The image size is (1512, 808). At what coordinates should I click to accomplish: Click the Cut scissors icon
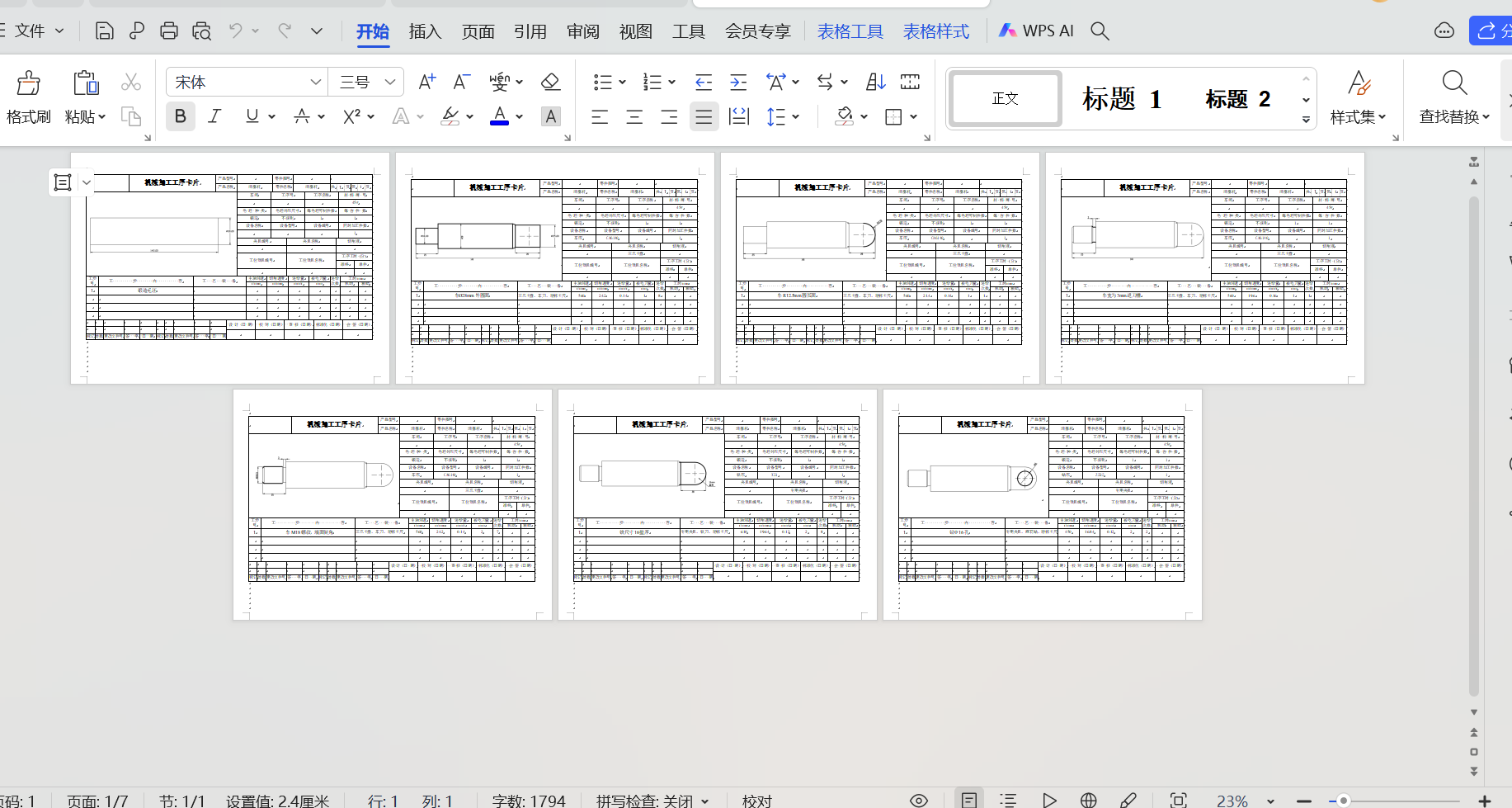(x=131, y=82)
